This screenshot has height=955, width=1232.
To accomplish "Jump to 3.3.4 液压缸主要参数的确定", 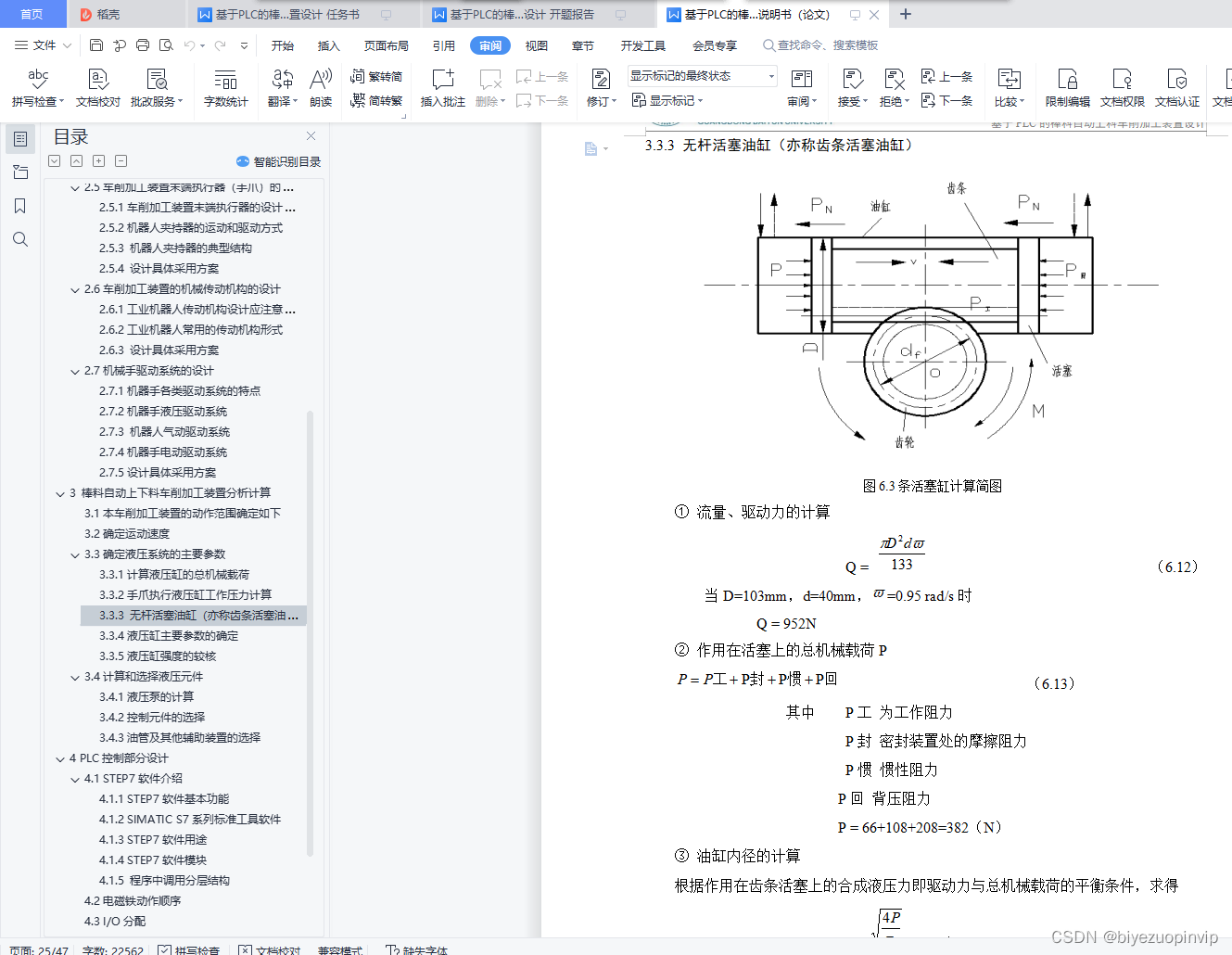I will (x=169, y=636).
